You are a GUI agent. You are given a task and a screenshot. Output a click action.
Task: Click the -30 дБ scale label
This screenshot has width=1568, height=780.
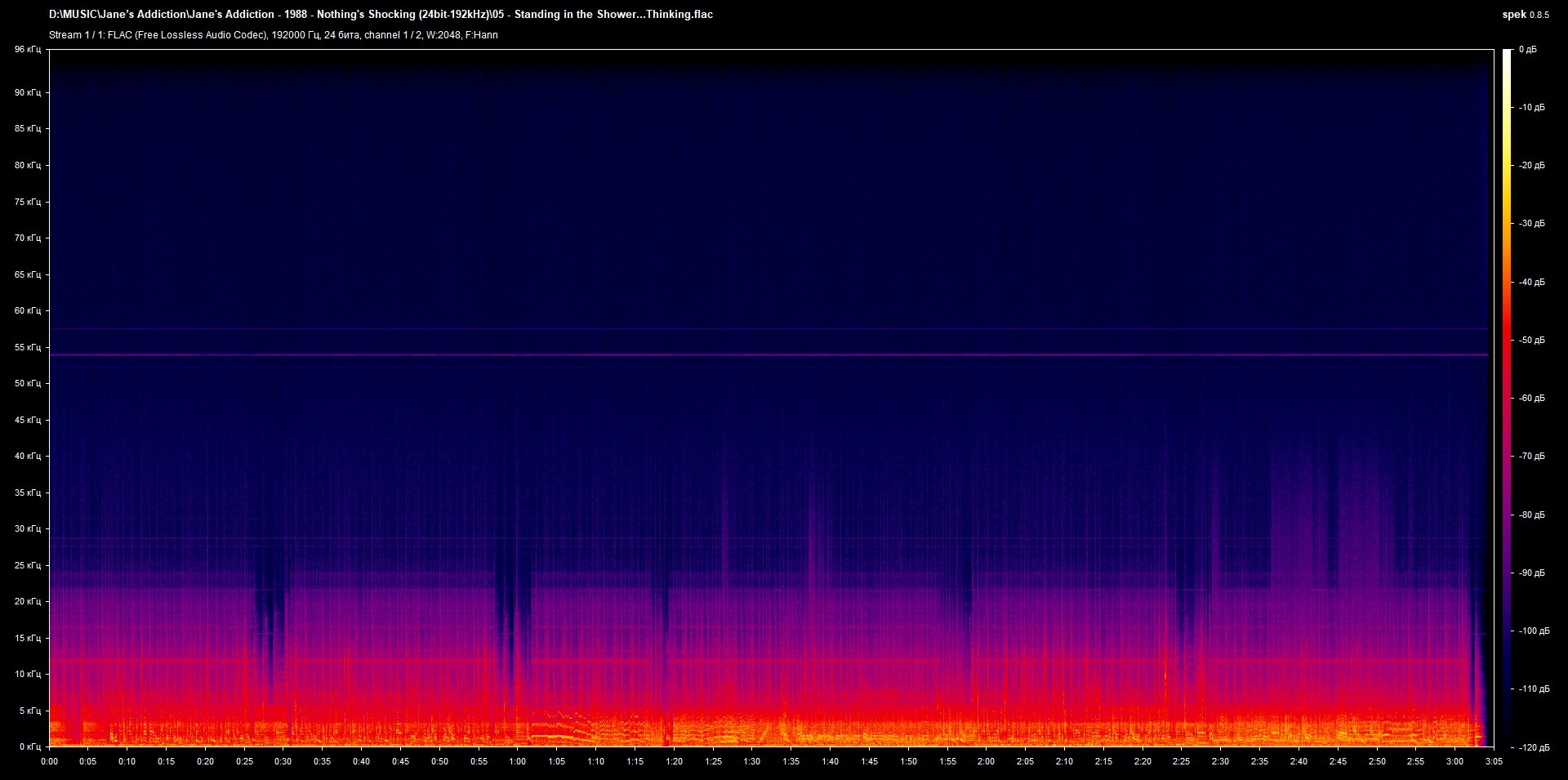click(1531, 224)
